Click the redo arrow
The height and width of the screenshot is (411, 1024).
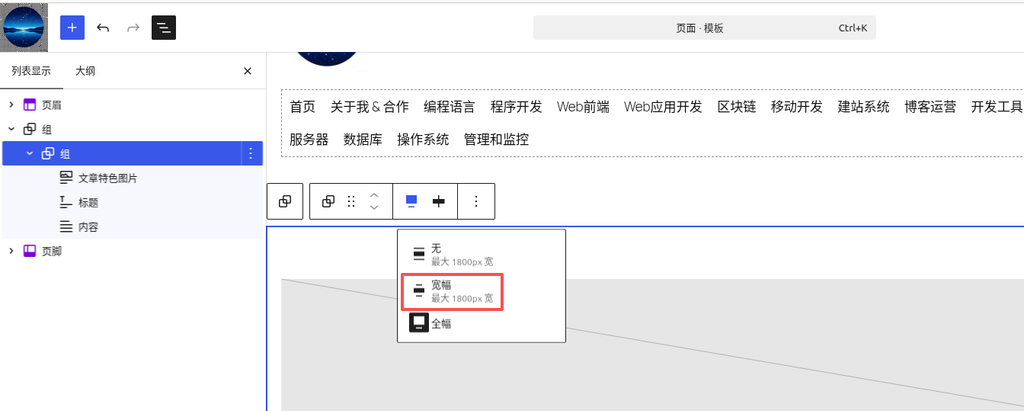click(133, 27)
